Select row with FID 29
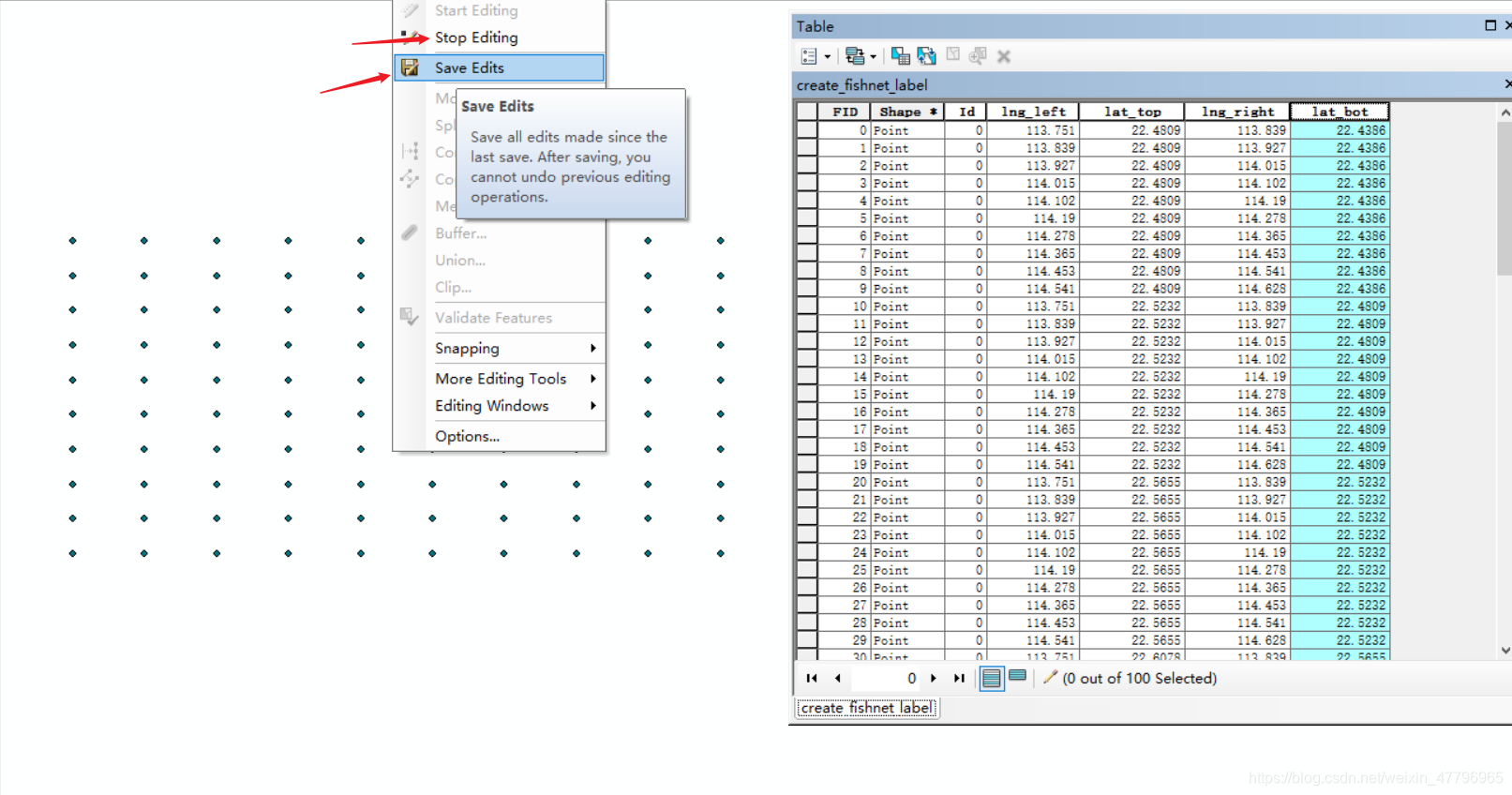The width and height of the screenshot is (1512, 795). point(807,640)
